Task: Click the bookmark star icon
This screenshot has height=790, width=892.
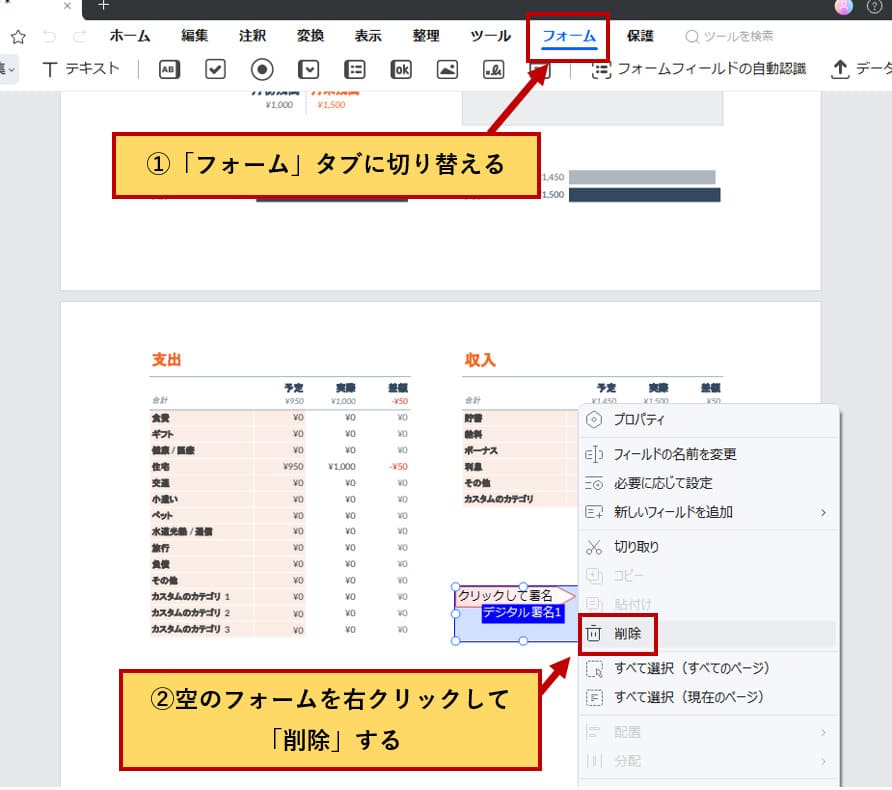Action: coord(17,36)
